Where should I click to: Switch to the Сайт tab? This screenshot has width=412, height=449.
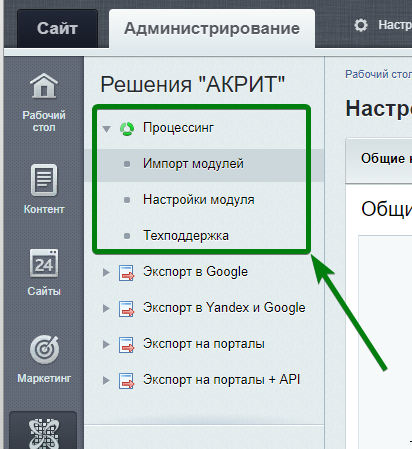pos(57,28)
